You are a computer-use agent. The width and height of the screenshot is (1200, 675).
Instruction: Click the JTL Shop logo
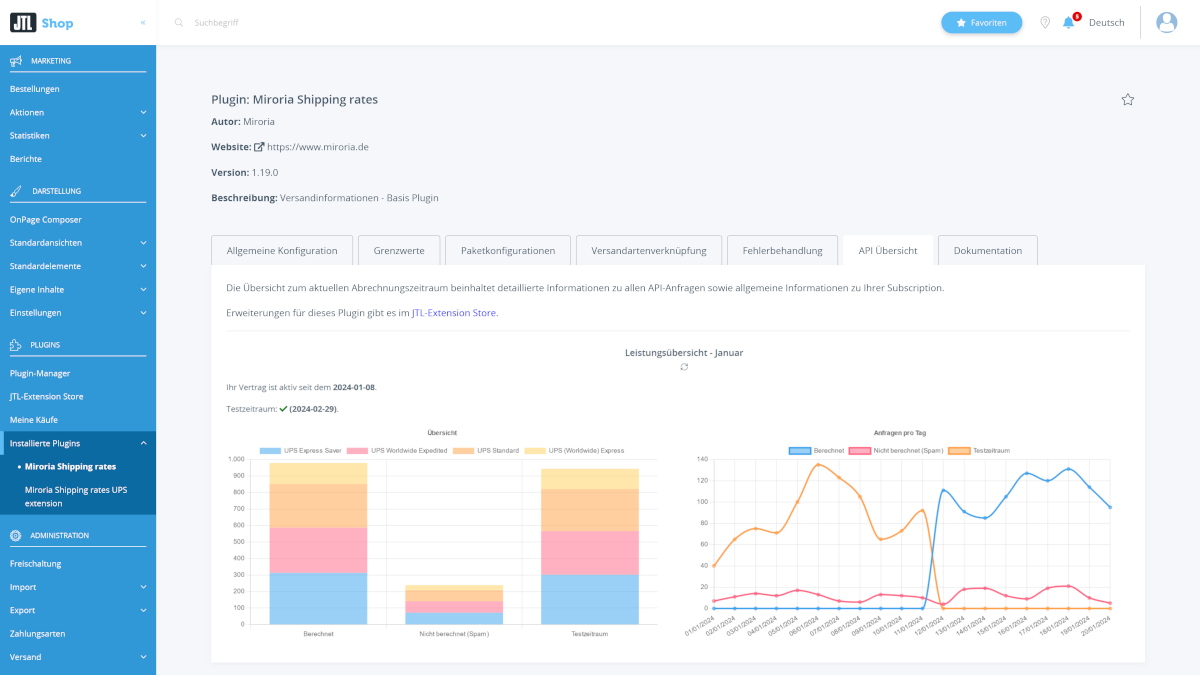41,22
